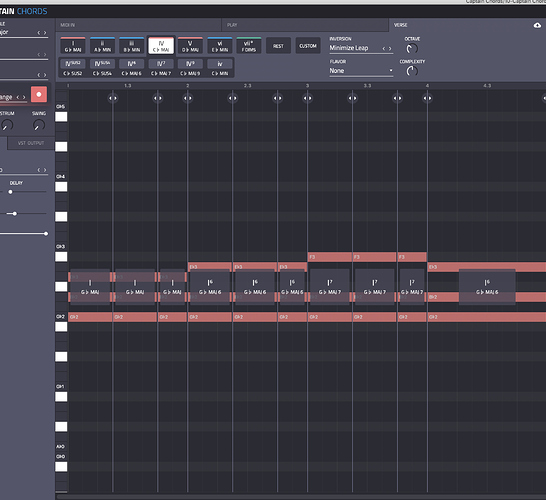Open the Flavor dropdown showing None
Image resolution: width=546 pixels, height=500 pixels.
[x=361, y=71]
